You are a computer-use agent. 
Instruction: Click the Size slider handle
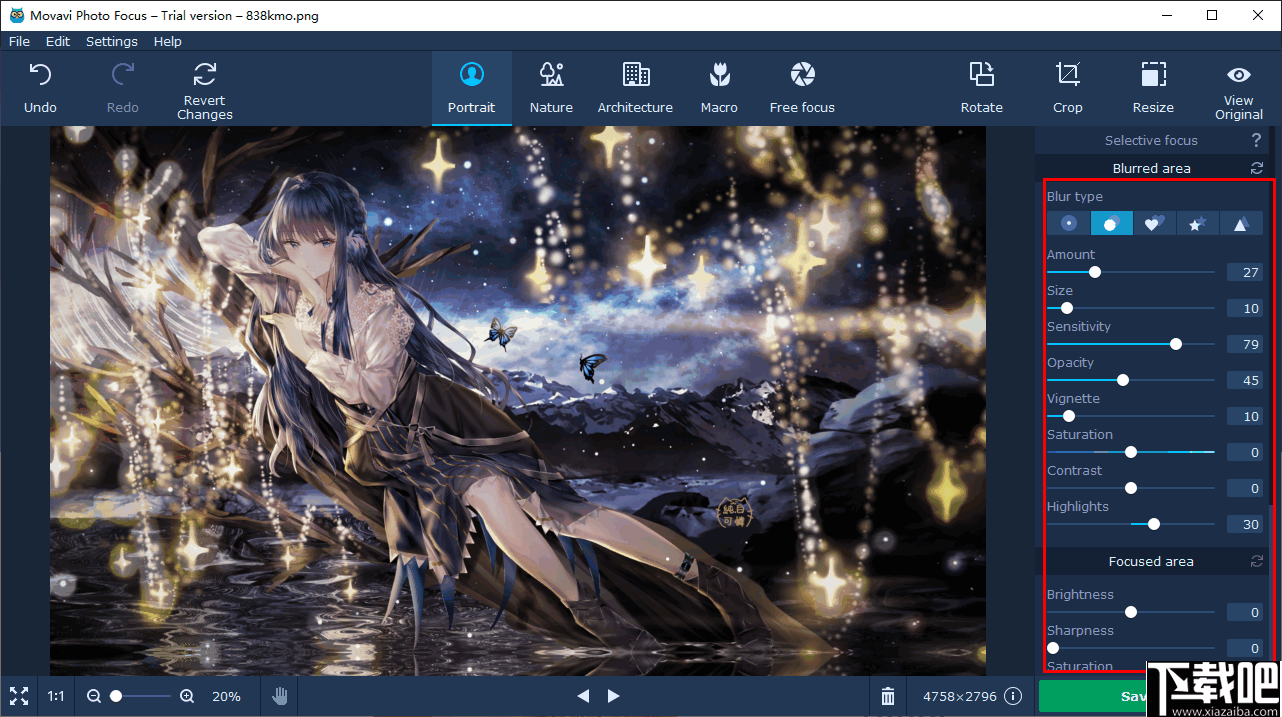[1066, 308]
